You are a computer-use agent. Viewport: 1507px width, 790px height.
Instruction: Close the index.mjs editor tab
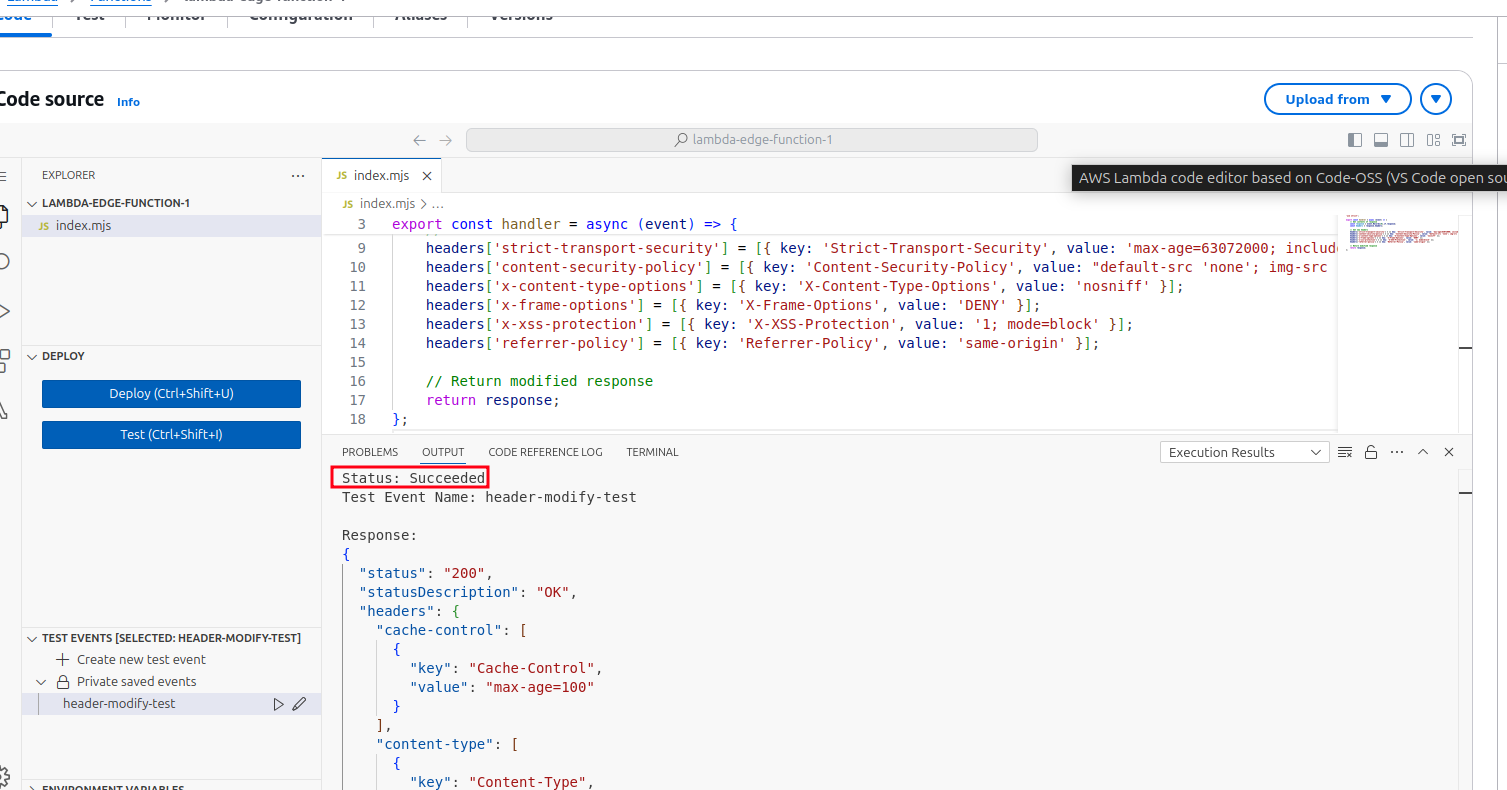427,176
